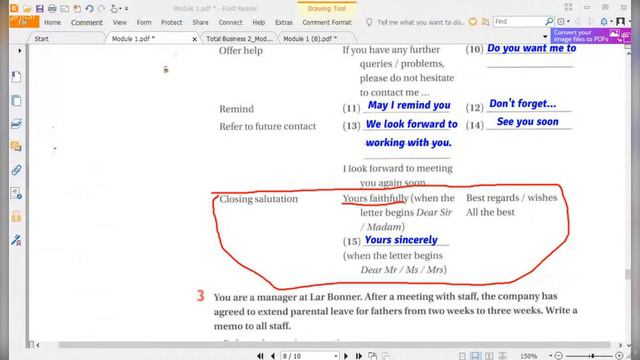This screenshot has width=640, height=360.
Task: Open the Comment ribbon tab
Action: (x=87, y=22)
